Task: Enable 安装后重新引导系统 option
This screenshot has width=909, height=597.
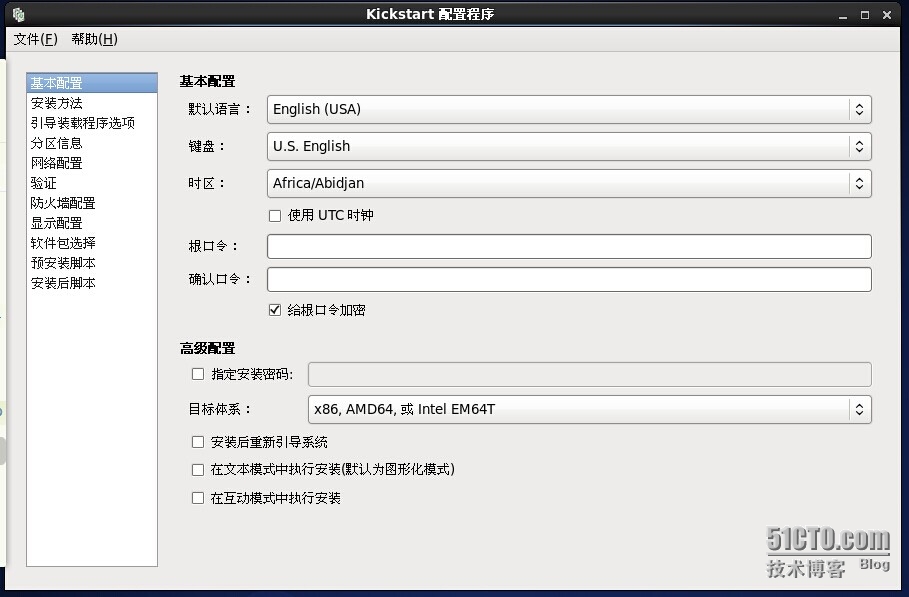Action: point(198,442)
